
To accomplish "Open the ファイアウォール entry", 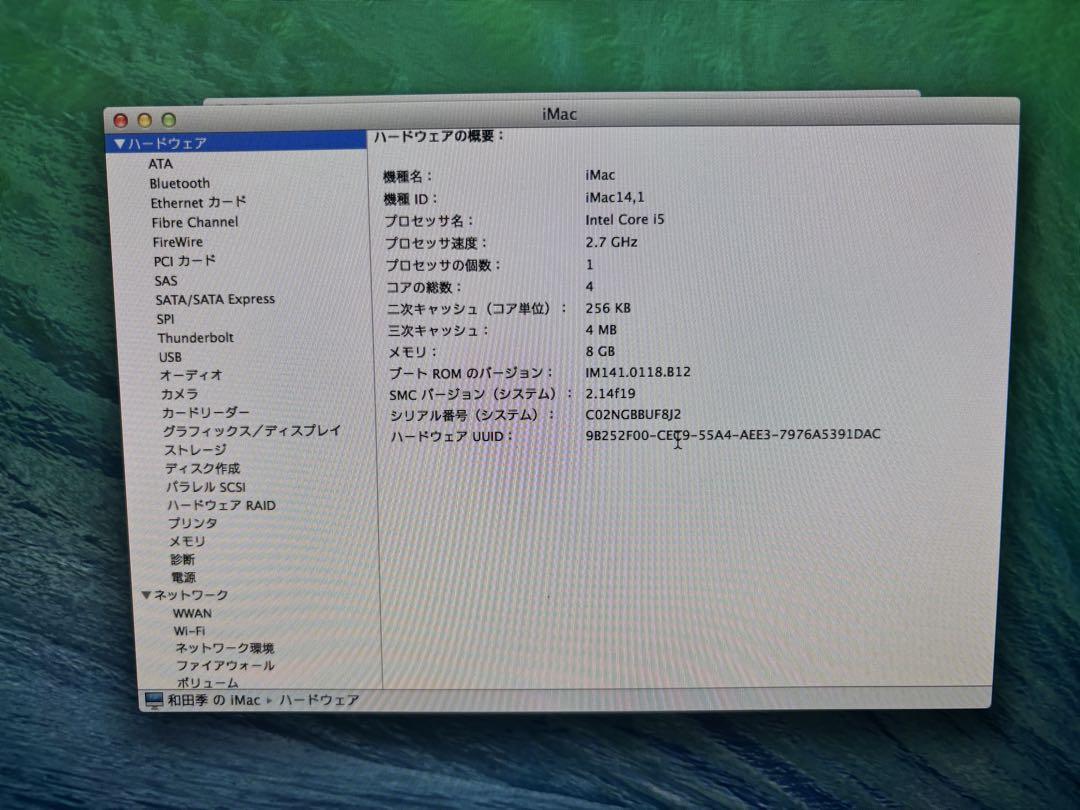I will (x=225, y=666).
